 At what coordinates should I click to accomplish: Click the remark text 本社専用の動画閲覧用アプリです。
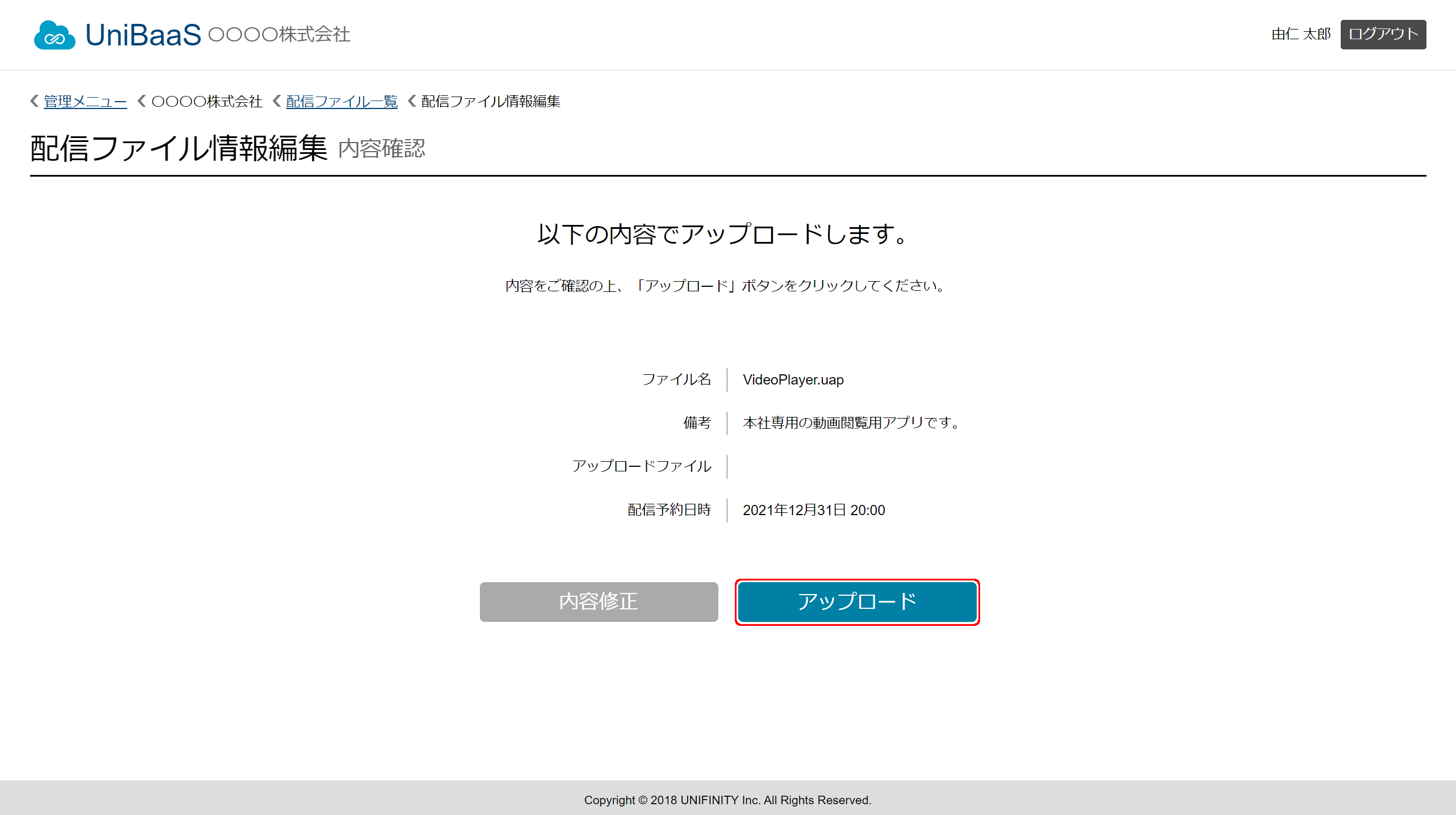pyautogui.click(x=851, y=423)
